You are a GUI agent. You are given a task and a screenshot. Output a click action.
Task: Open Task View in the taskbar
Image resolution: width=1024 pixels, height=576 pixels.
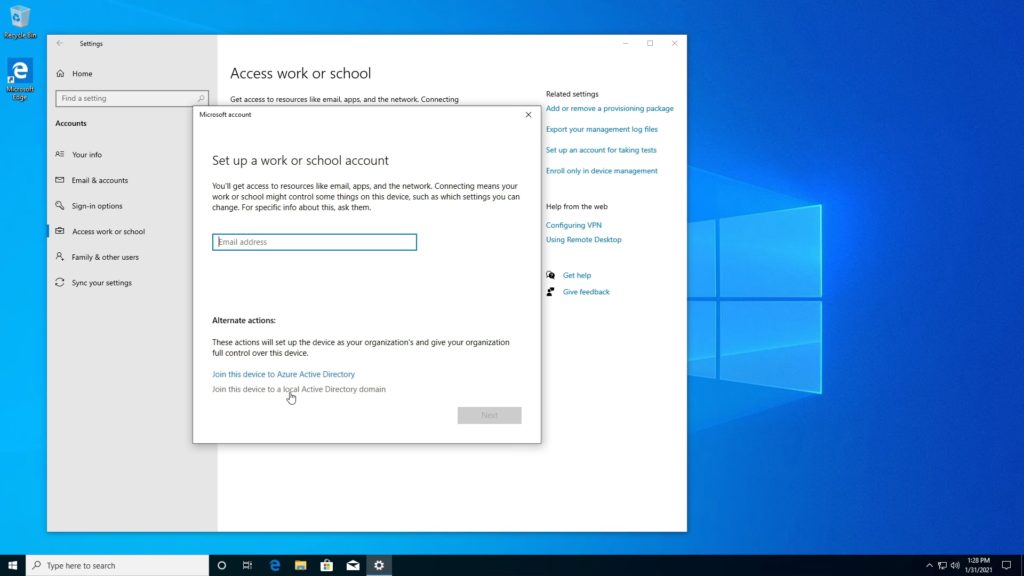tap(246, 565)
